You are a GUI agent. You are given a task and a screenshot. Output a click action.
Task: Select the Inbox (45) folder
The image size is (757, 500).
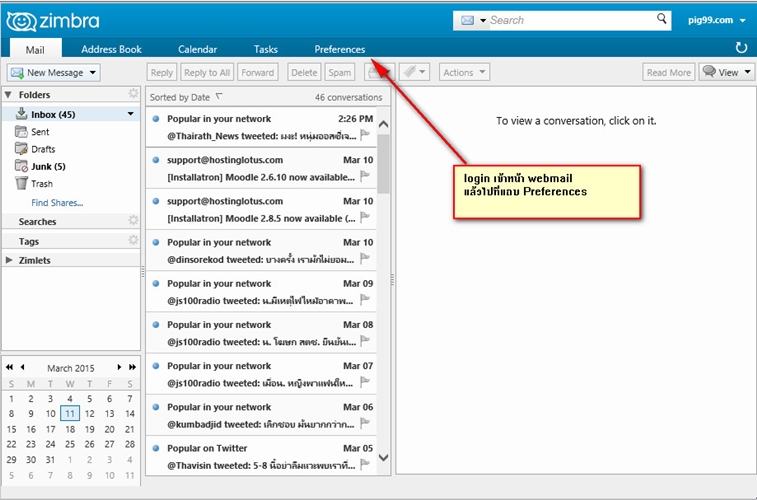coord(70,114)
